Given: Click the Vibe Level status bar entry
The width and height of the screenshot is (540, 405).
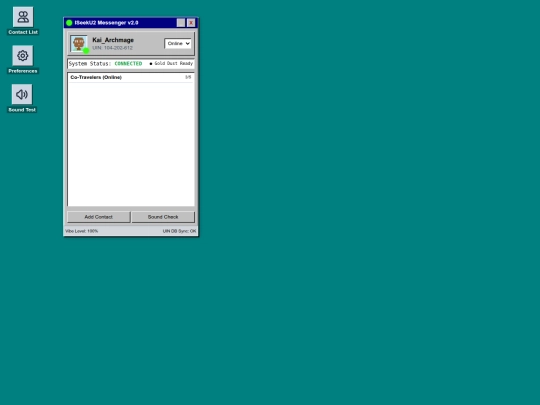Looking at the screenshot, I should (x=82, y=231).
